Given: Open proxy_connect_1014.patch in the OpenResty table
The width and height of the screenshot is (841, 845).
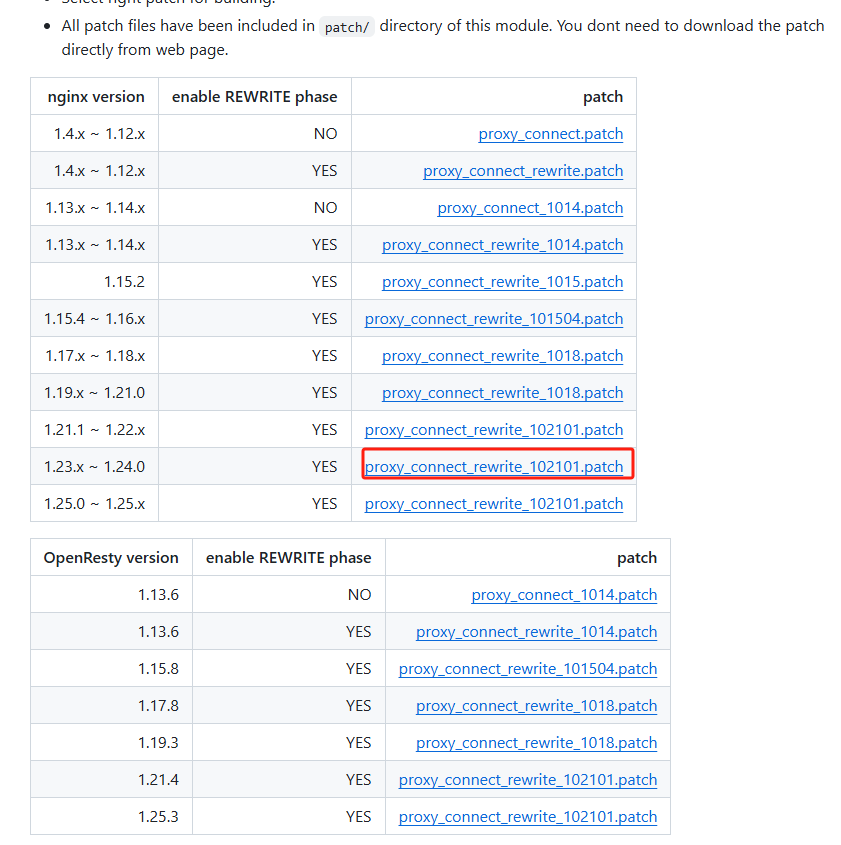Looking at the screenshot, I should [x=564, y=595].
